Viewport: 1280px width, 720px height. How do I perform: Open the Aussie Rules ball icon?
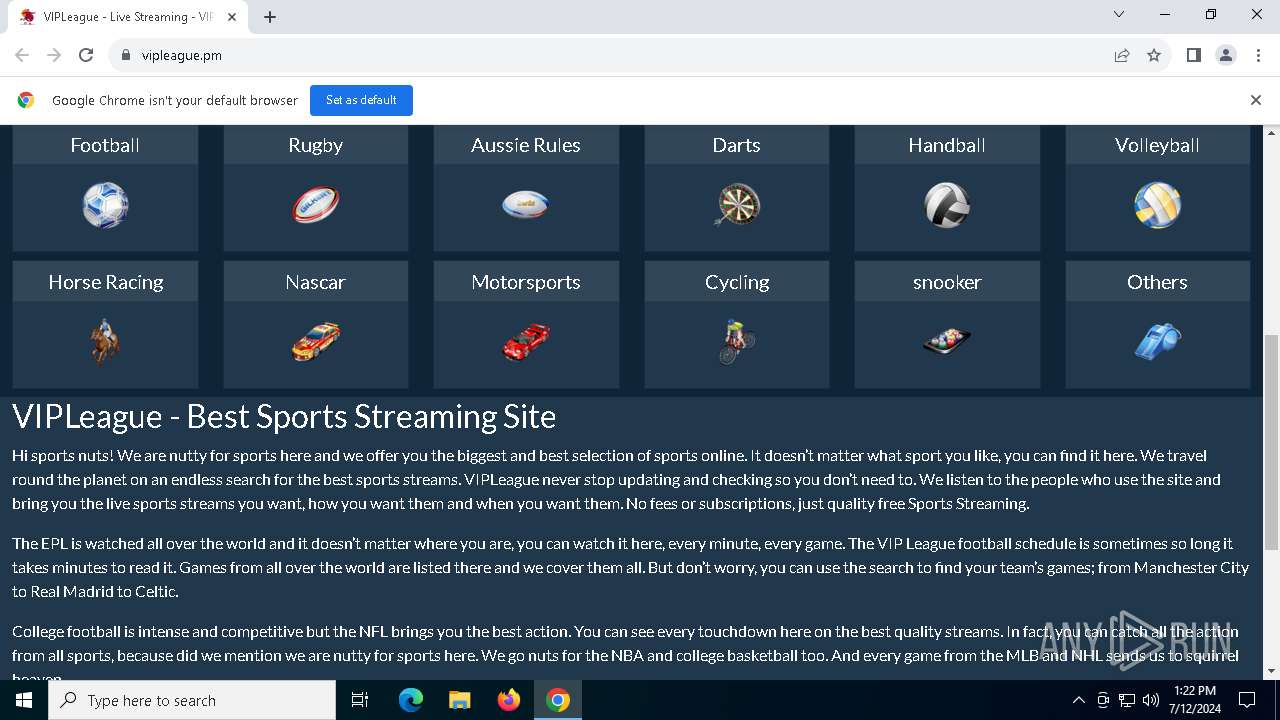(526, 205)
